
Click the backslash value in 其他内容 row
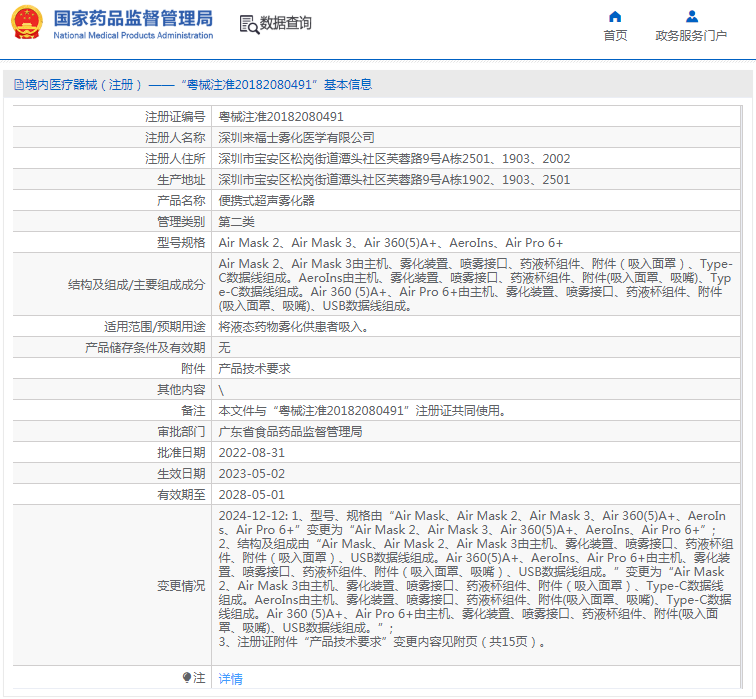pos(221,390)
